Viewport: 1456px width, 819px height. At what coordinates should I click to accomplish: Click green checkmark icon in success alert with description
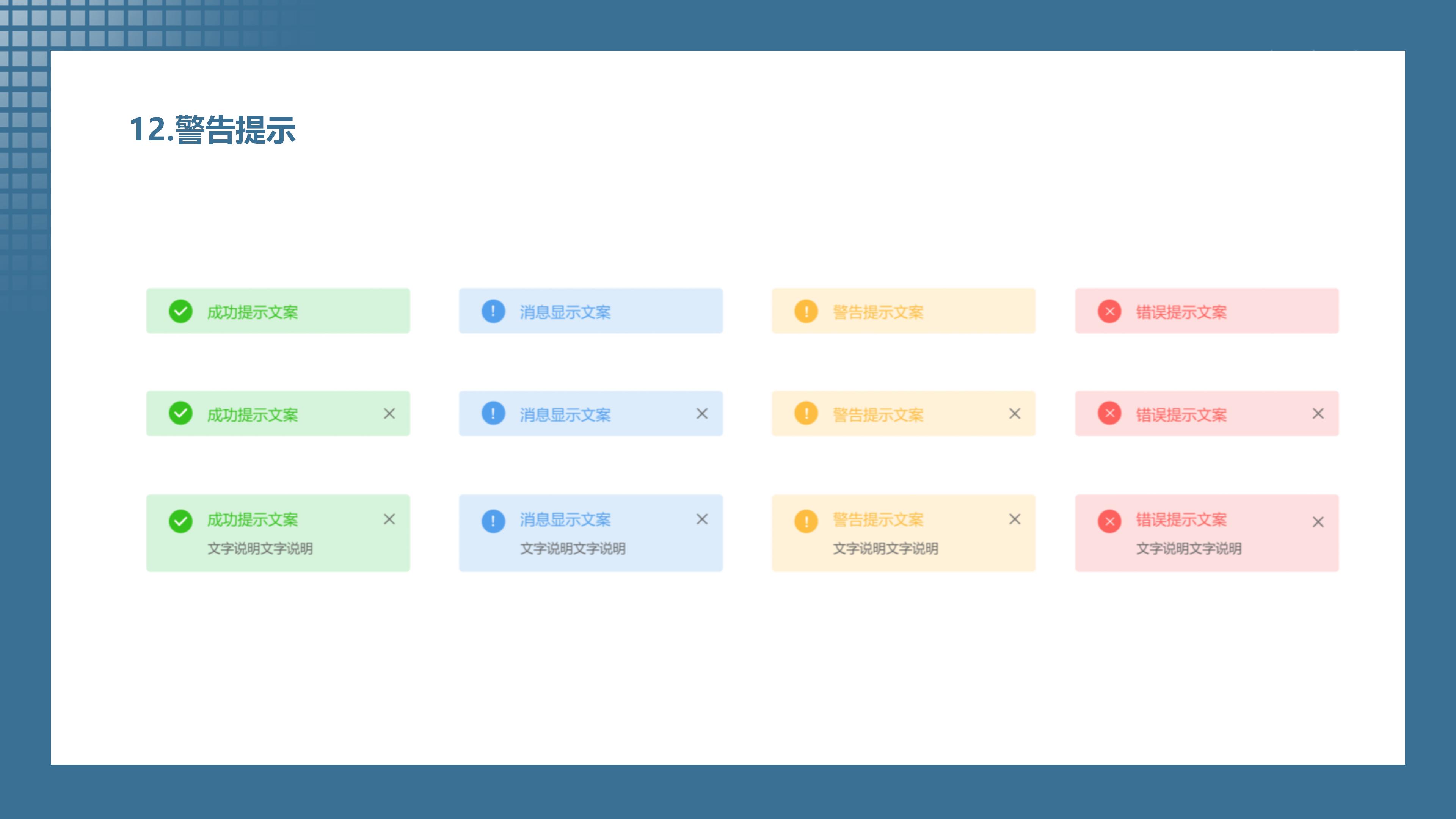click(180, 521)
